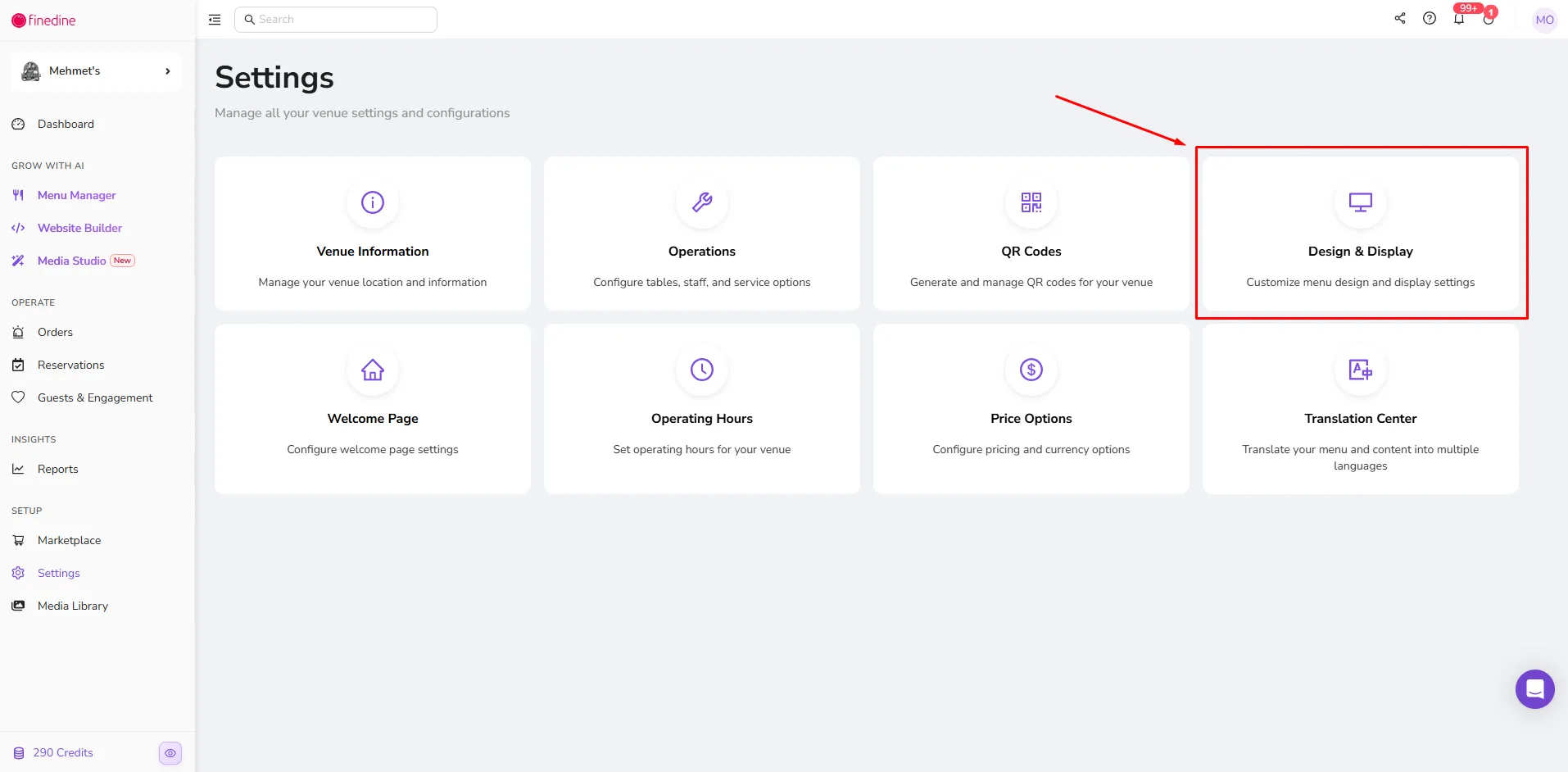
Task: Select the Venue Information info icon
Action: [x=373, y=202]
